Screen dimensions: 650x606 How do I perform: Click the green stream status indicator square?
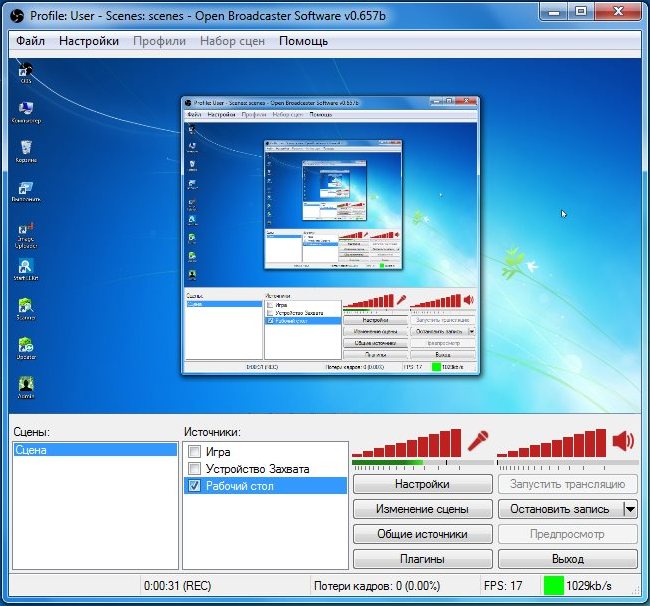click(553, 585)
